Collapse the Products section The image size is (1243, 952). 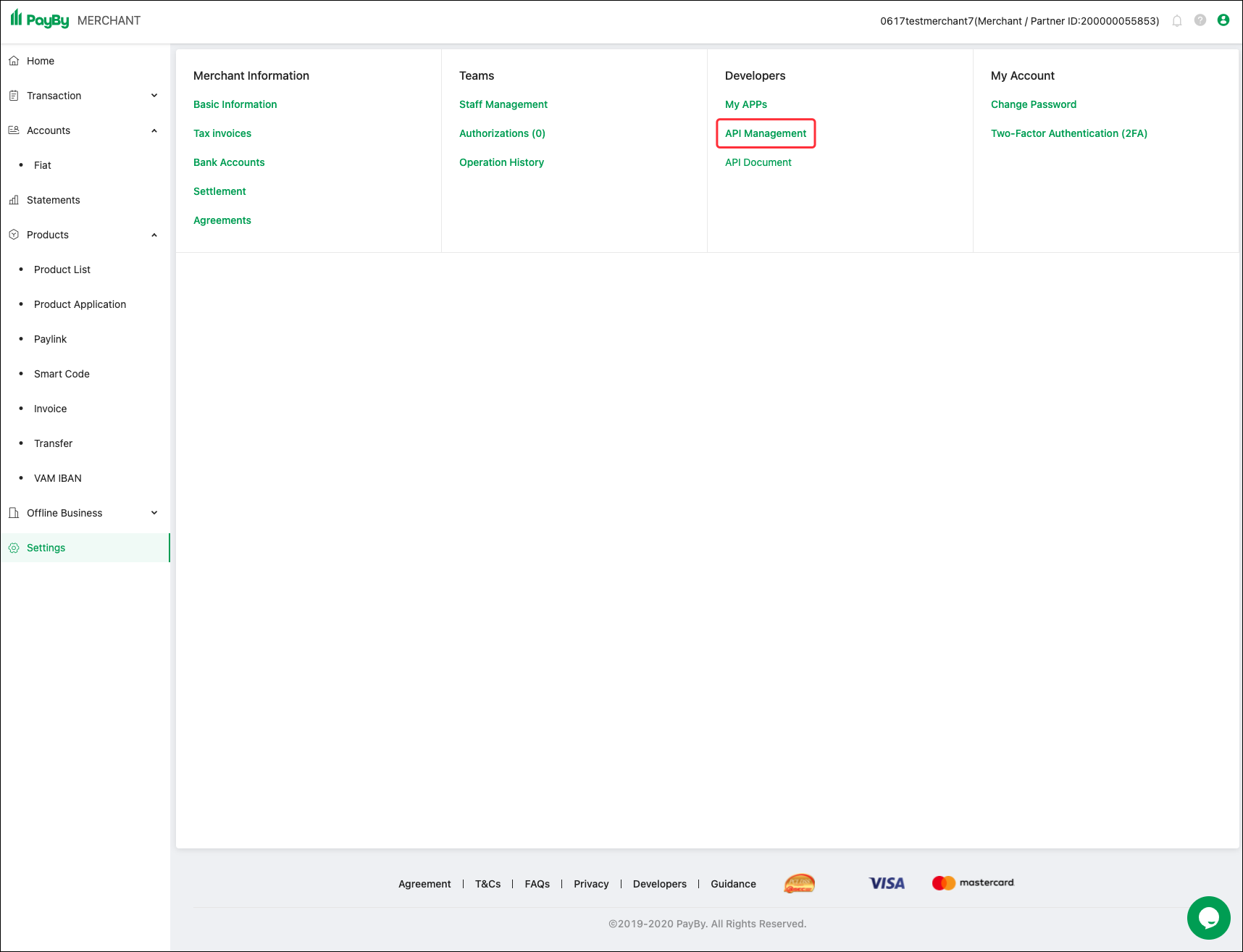tap(154, 235)
